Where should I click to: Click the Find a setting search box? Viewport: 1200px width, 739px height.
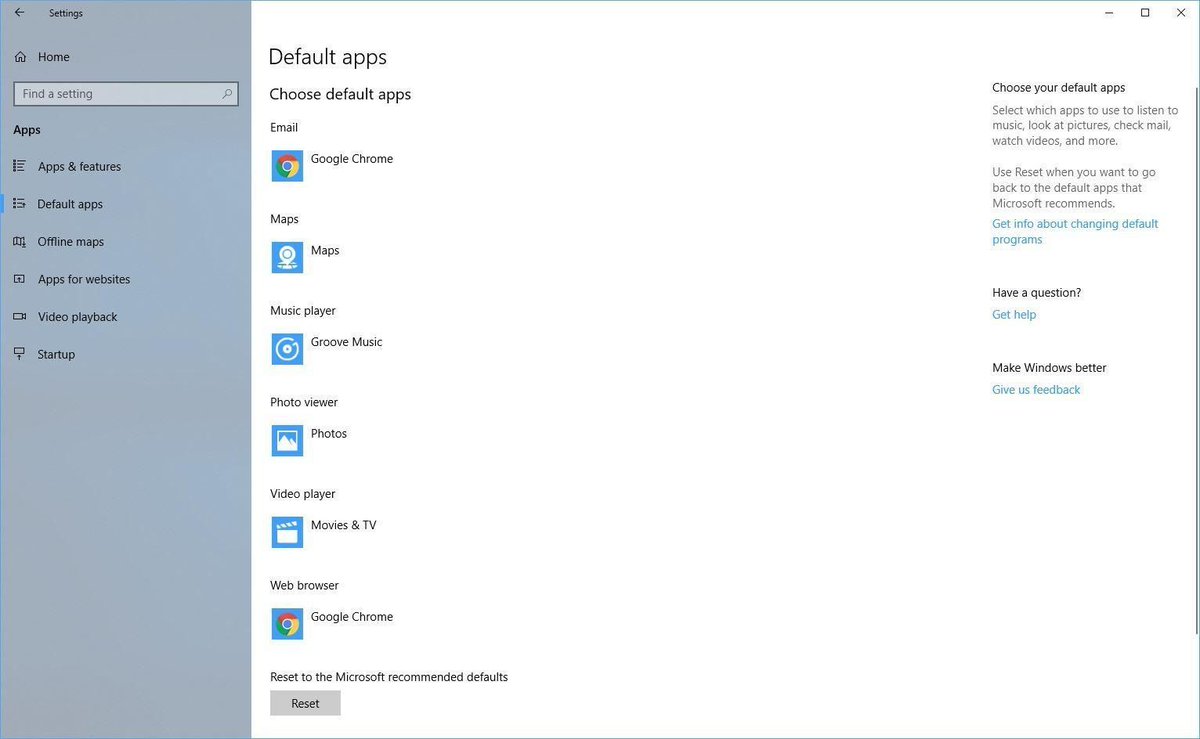pyautogui.click(x=126, y=94)
